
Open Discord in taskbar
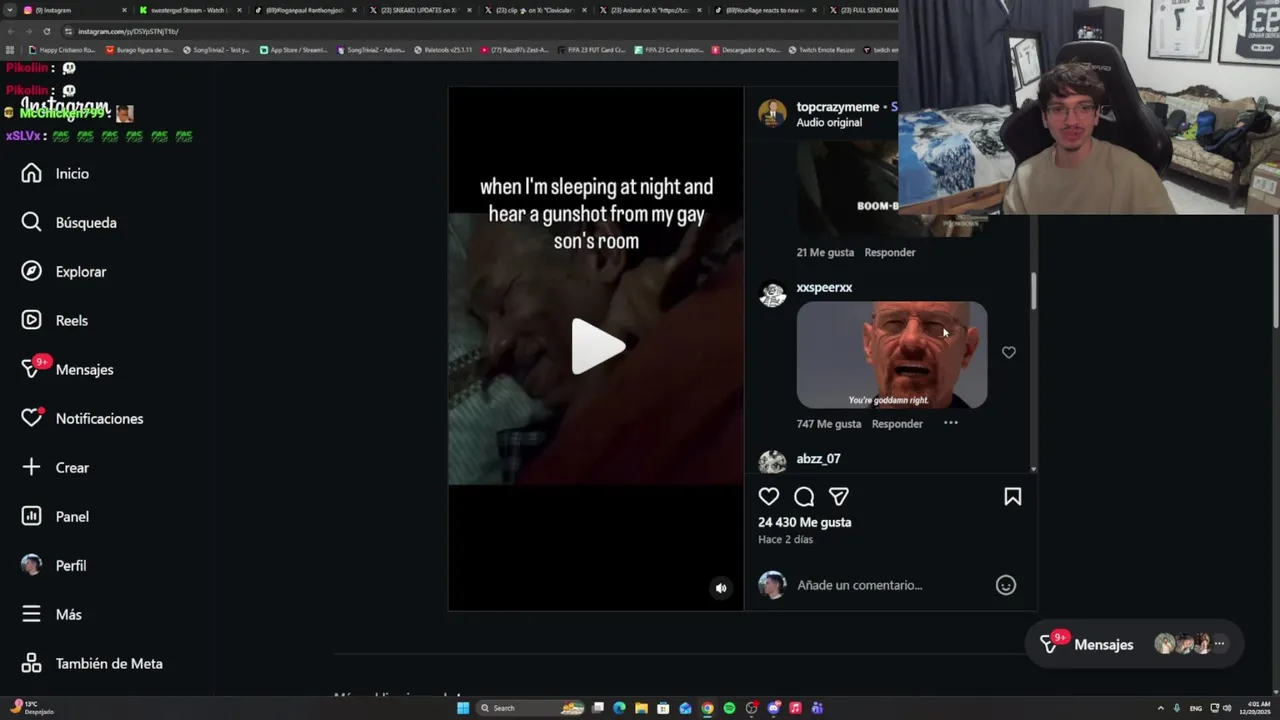point(773,708)
